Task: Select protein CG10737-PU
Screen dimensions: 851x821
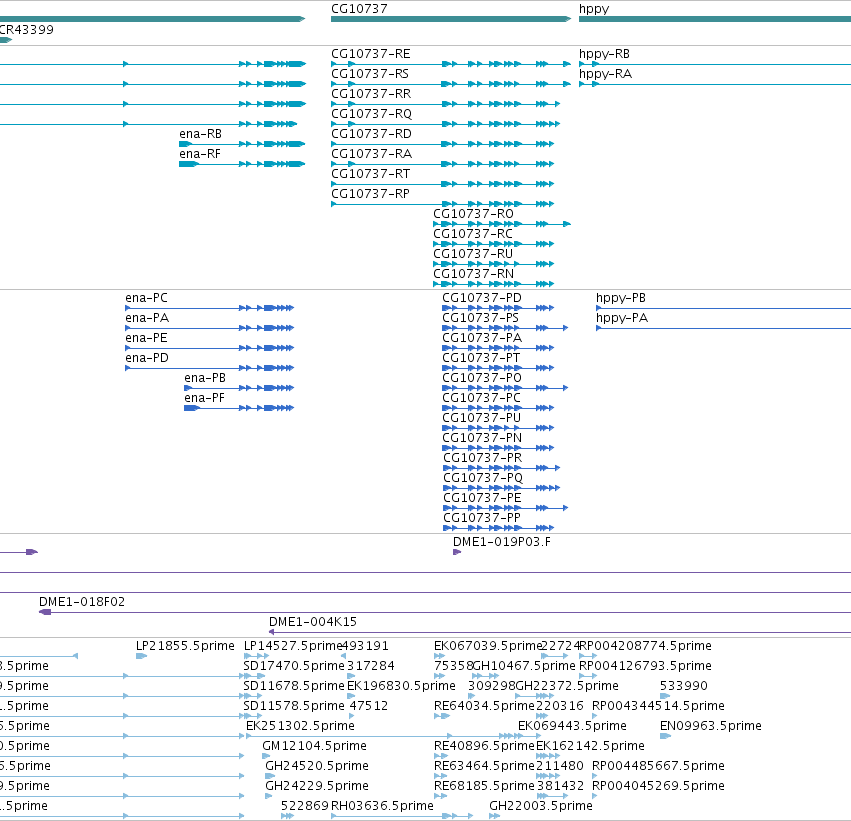Action: point(481,418)
